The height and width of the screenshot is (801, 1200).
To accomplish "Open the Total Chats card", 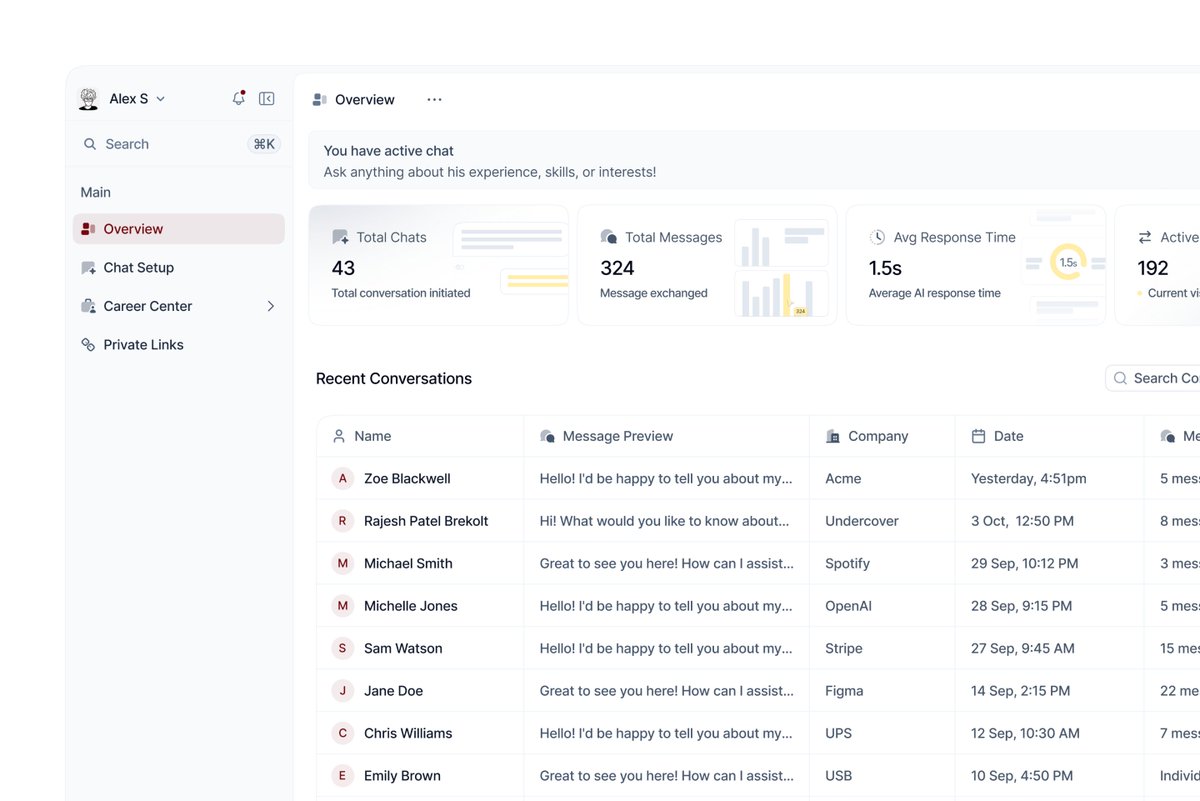I will 439,265.
